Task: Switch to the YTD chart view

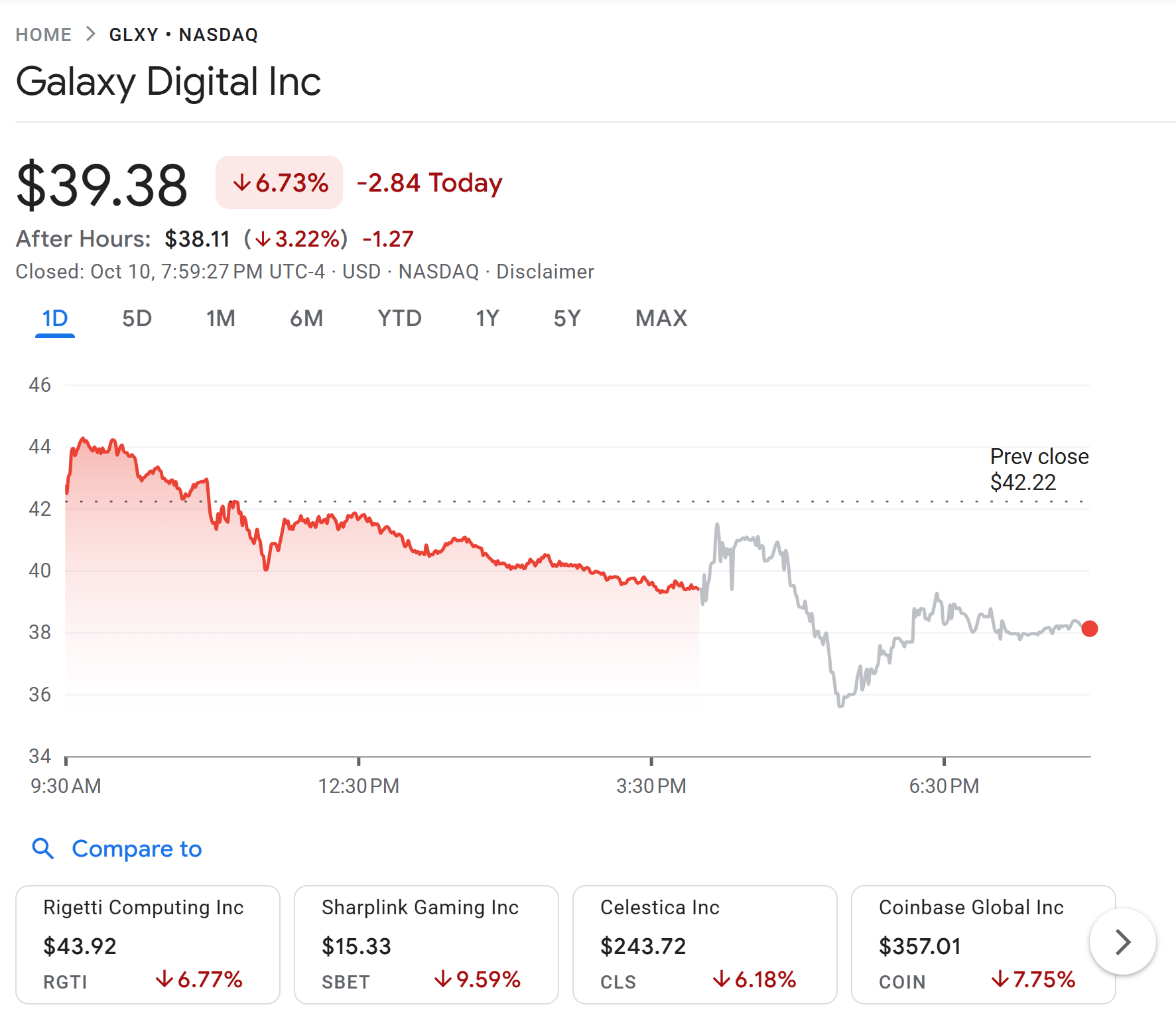Action: [x=399, y=318]
